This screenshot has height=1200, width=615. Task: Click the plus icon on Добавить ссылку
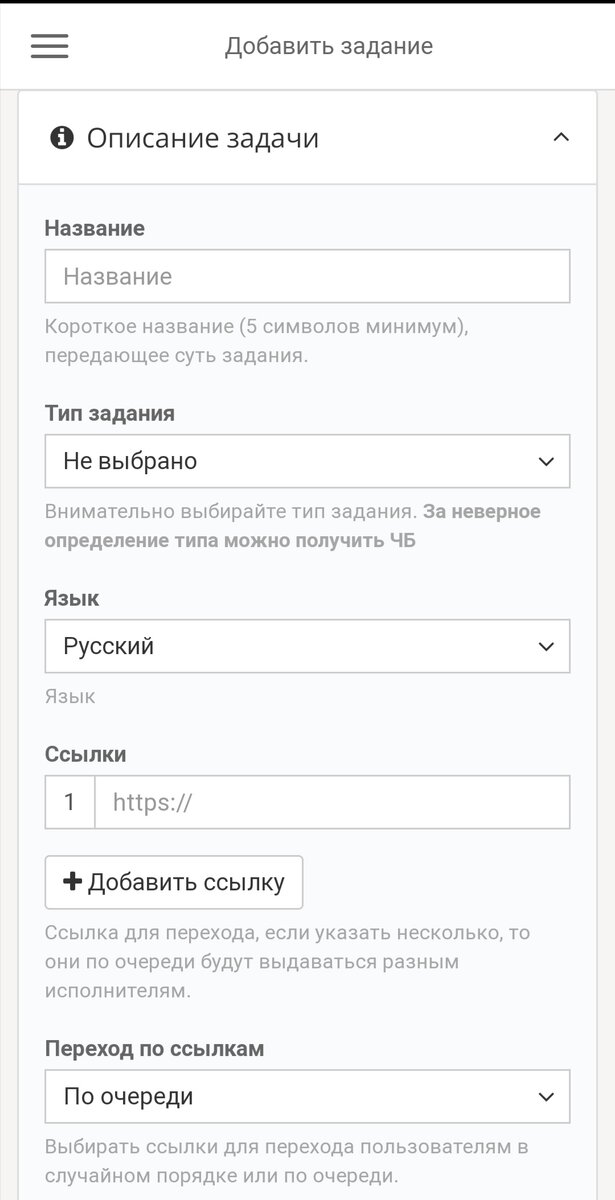[72, 882]
